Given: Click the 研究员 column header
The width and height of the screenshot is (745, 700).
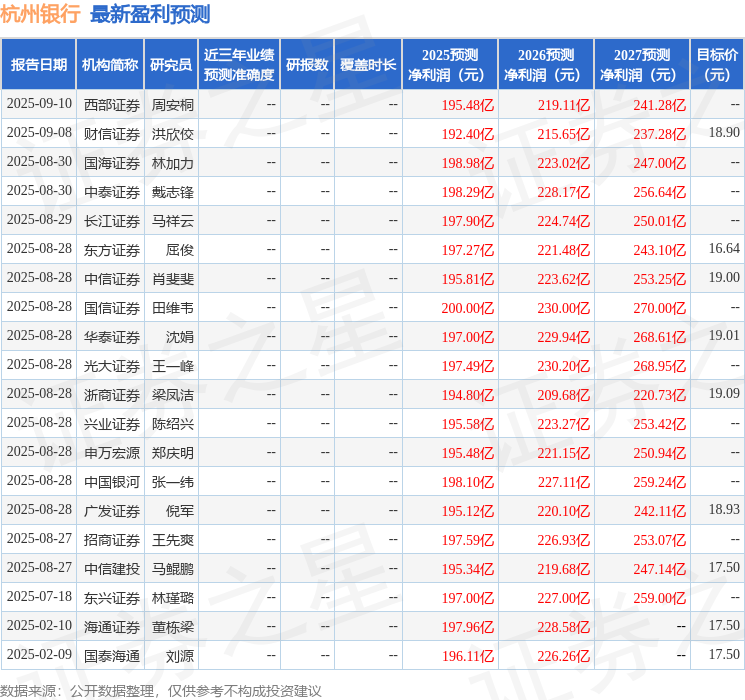Looking at the screenshot, I should click(171, 65).
